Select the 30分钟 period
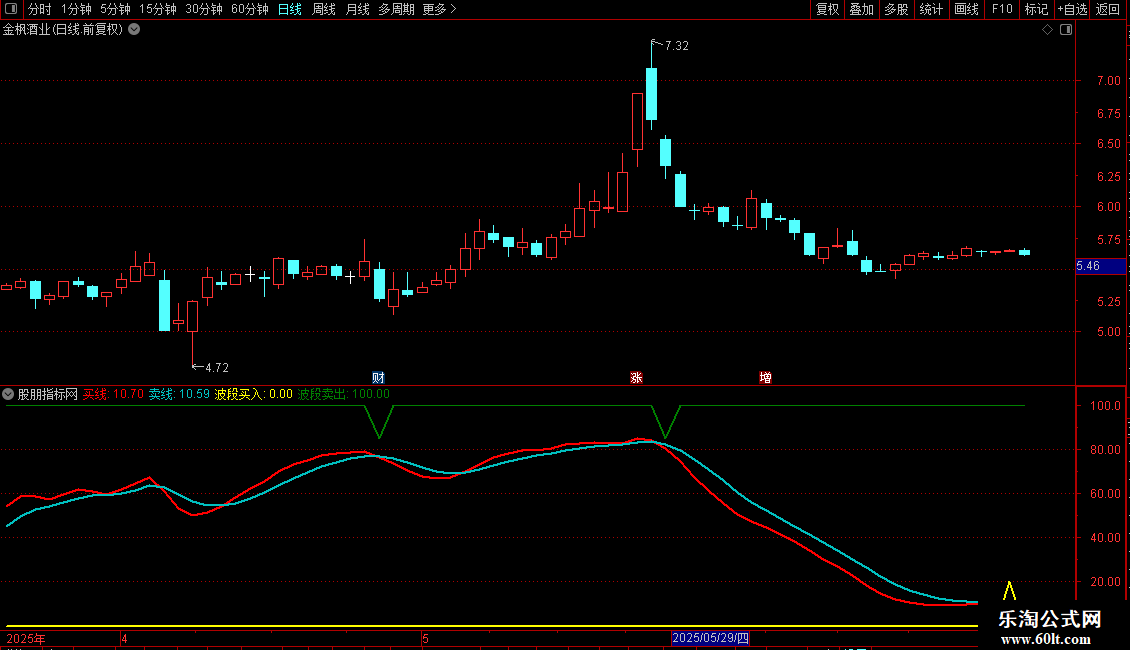 point(204,9)
